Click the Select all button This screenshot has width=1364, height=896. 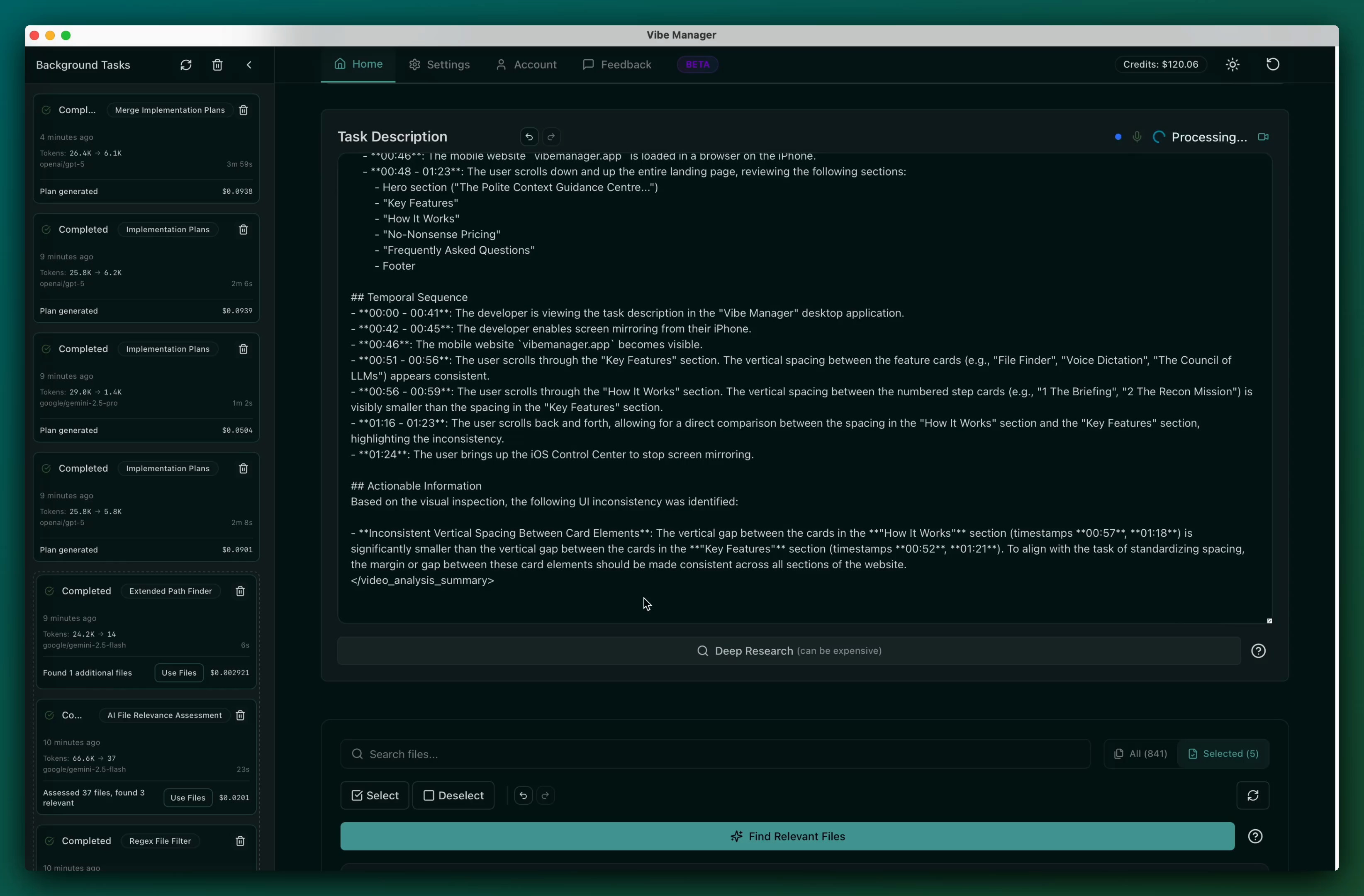[375, 796]
